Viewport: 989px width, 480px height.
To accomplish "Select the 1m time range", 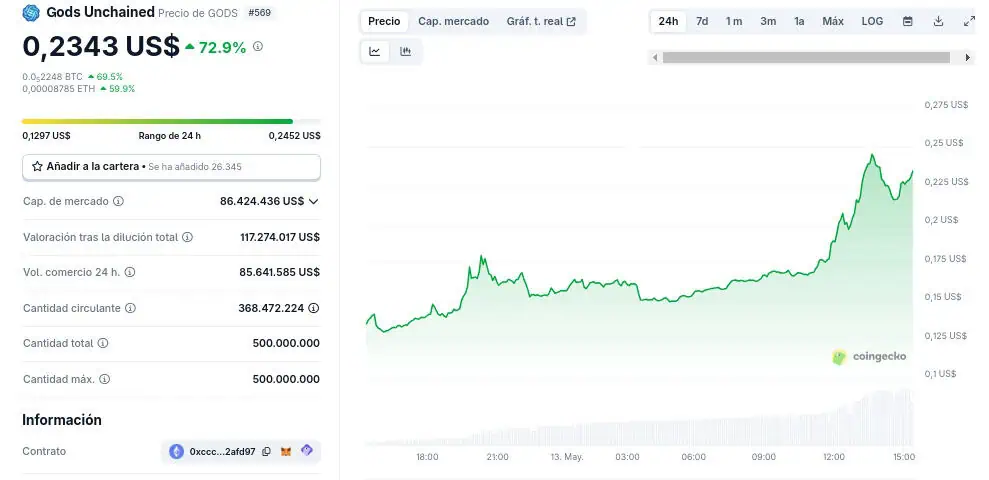I will tap(734, 21).
